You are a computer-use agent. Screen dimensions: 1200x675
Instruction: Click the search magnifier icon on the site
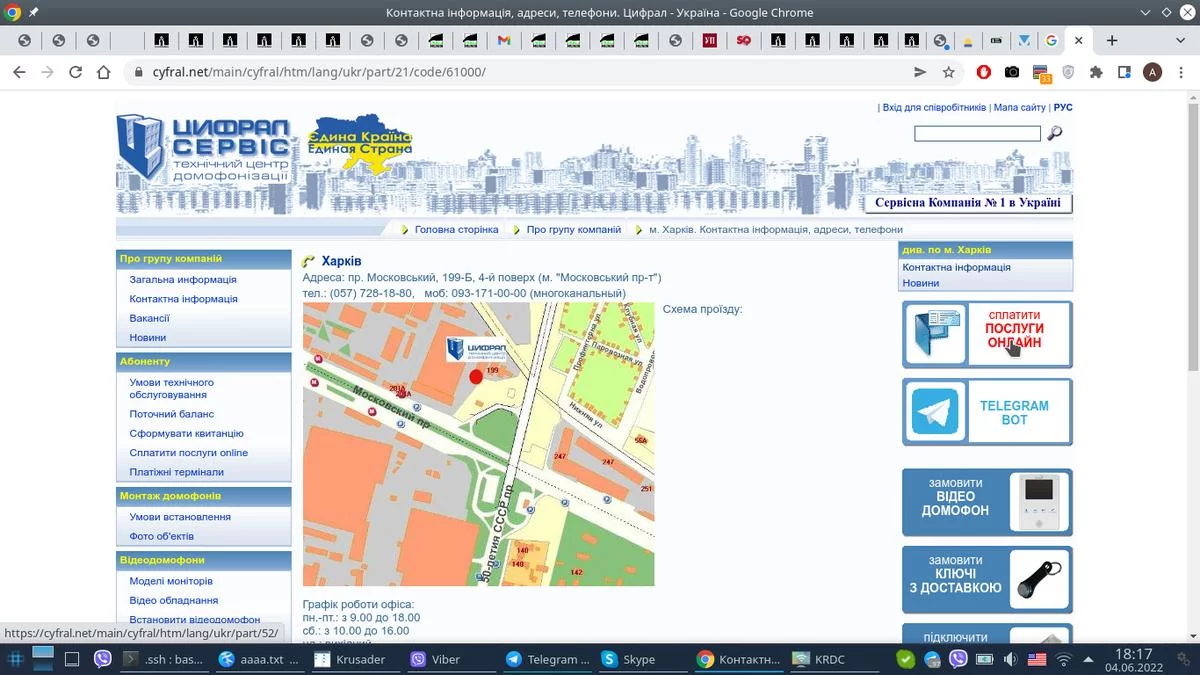click(x=1054, y=133)
